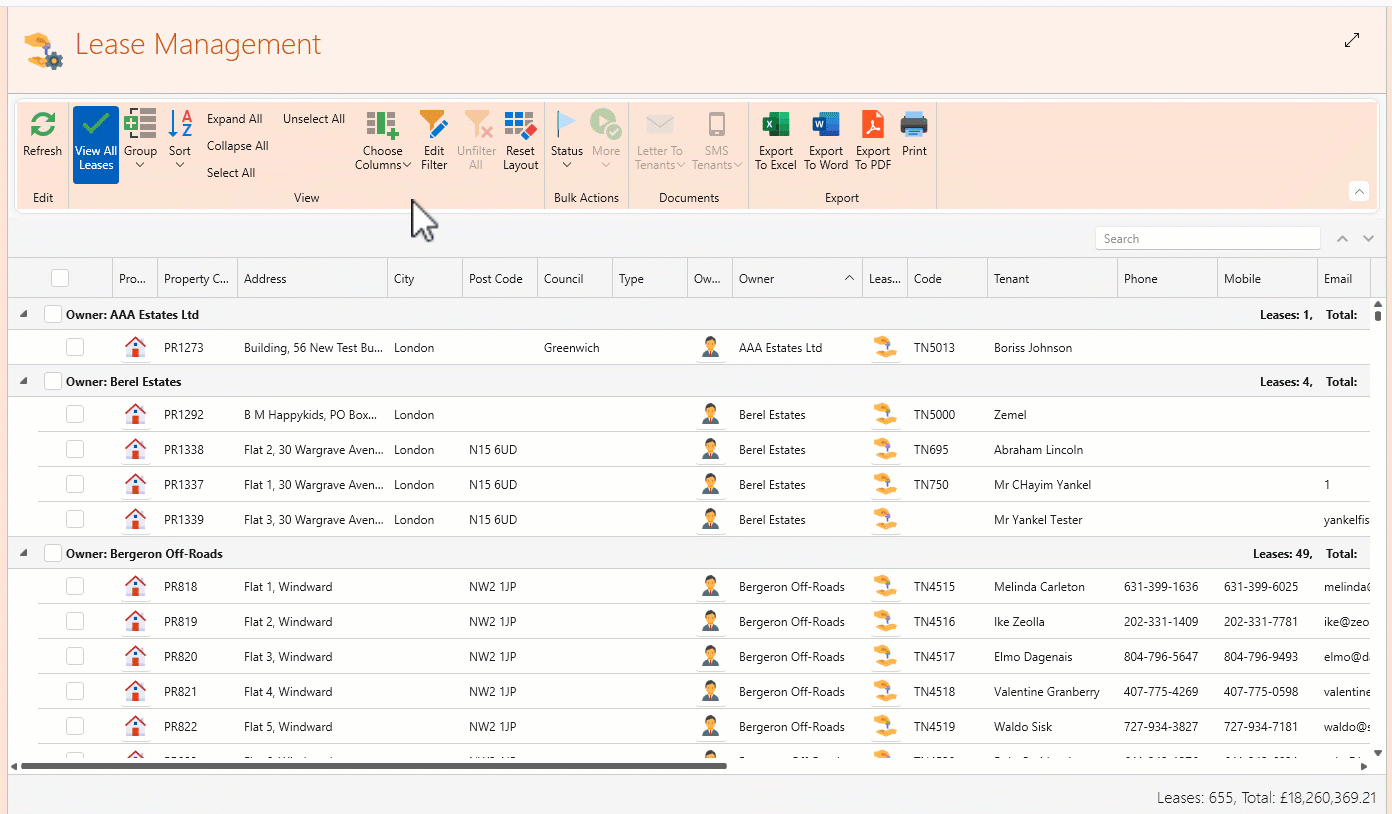The image size is (1392, 814).
Task: Collapse the Owner: Berel Estates group
Action: (x=24, y=381)
